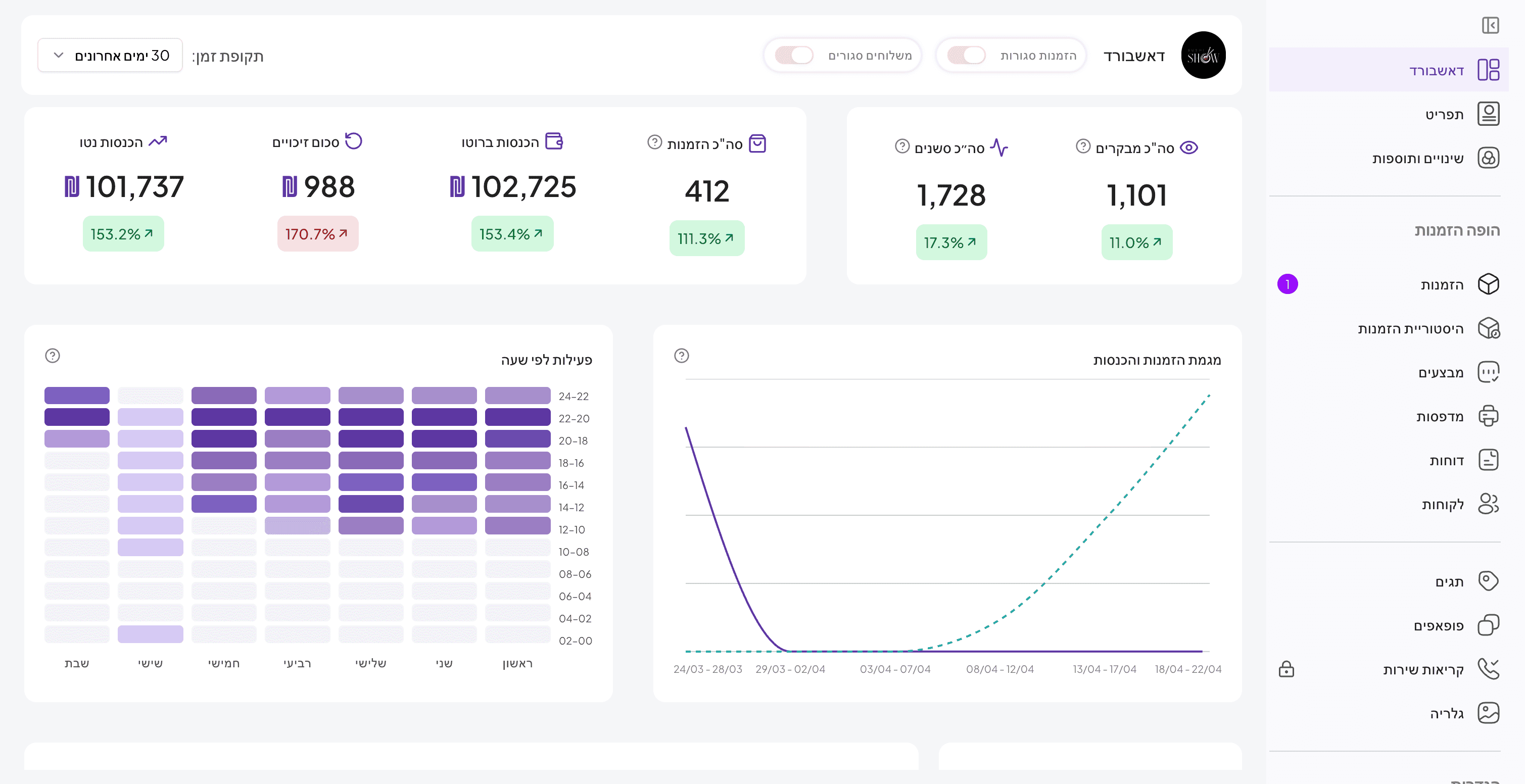Click the לקוחות customers icon
Screen dimensions: 1525x784
click(x=1488, y=504)
